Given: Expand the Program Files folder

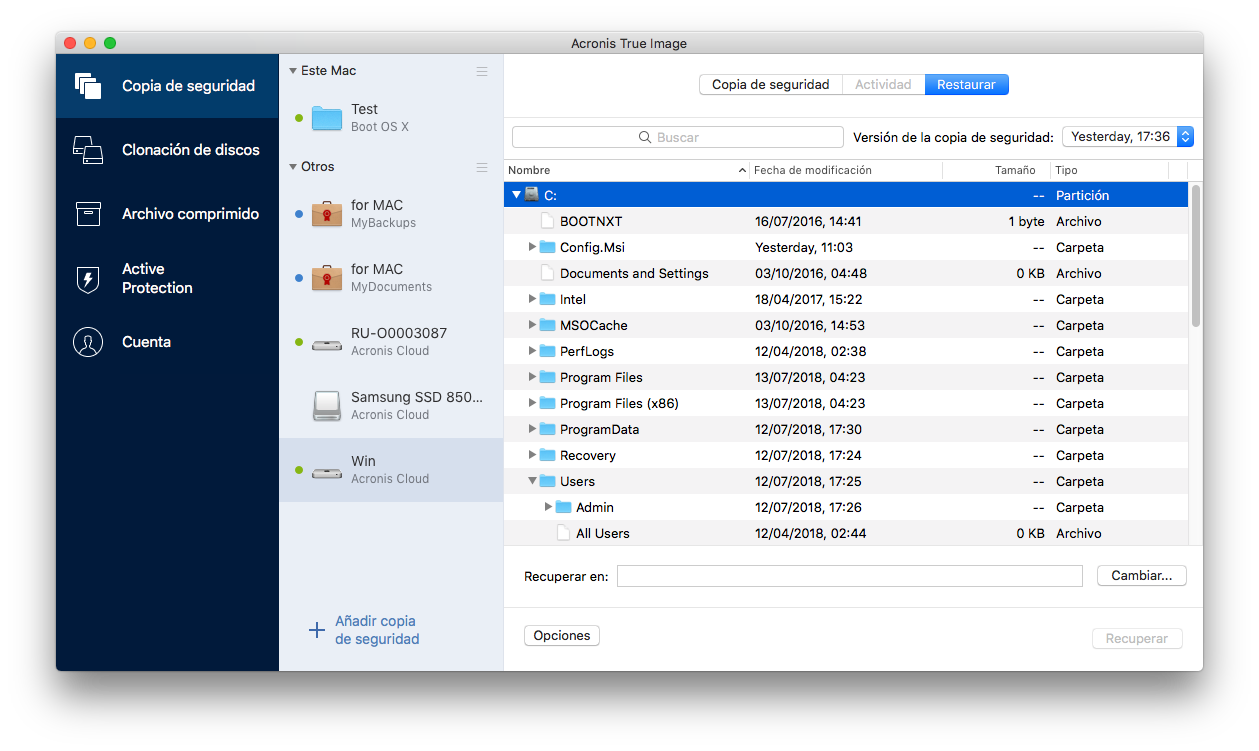Looking at the screenshot, I should (533, 377).
